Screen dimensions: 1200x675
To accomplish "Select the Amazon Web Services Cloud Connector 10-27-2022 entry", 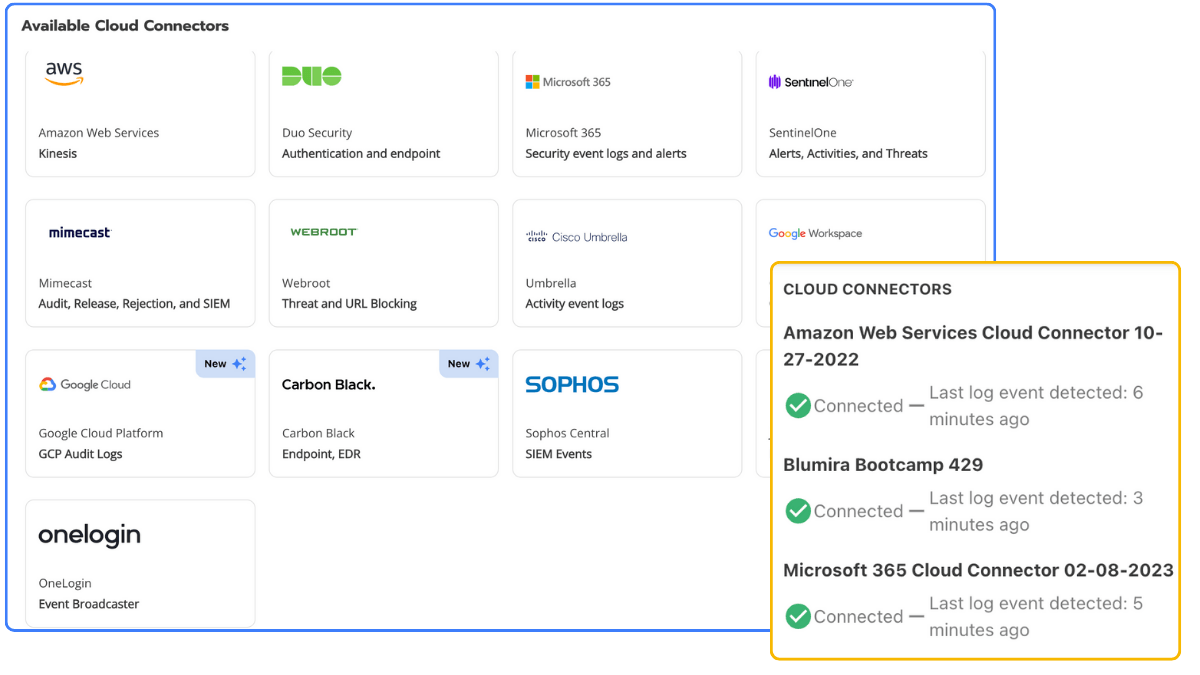I will point(973,346).
